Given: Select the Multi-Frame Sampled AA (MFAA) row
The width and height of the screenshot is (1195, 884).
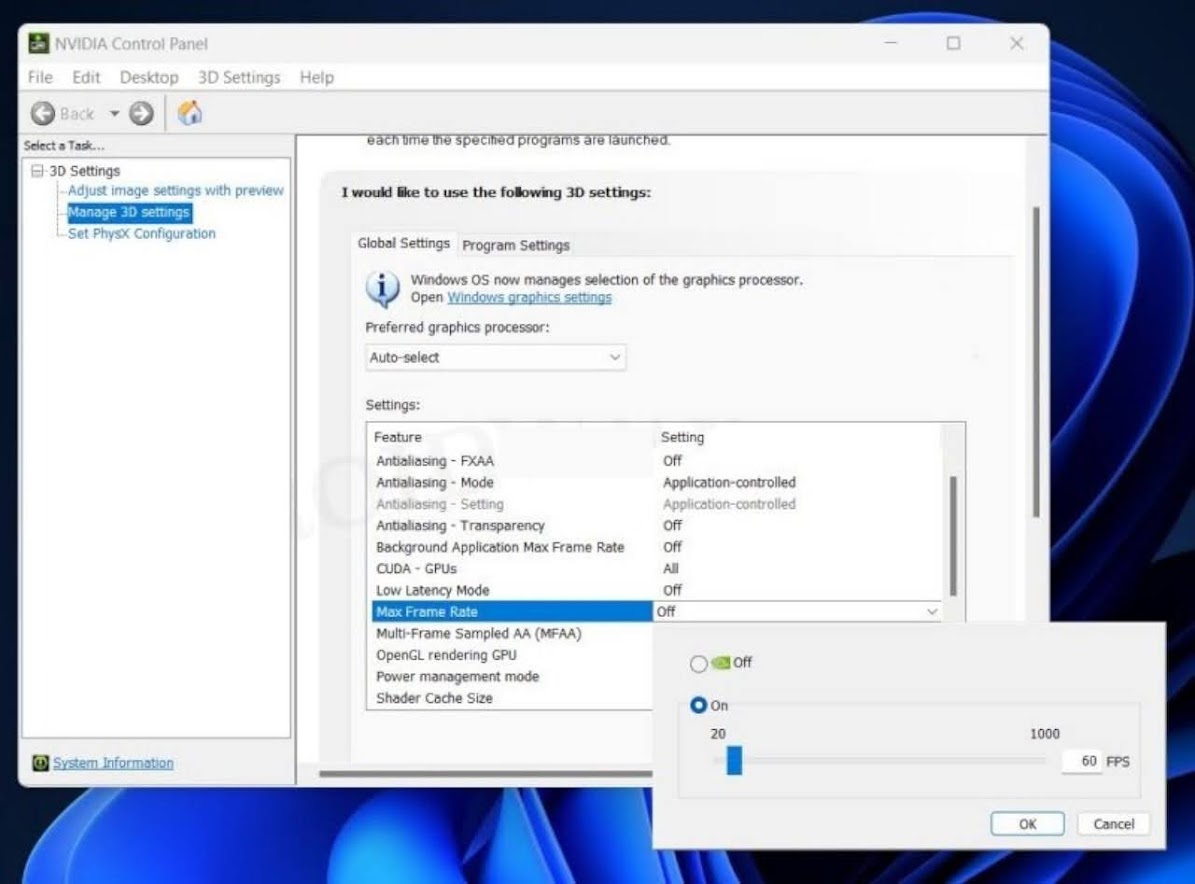Looking at the screenshot, I should click(511, 633).
